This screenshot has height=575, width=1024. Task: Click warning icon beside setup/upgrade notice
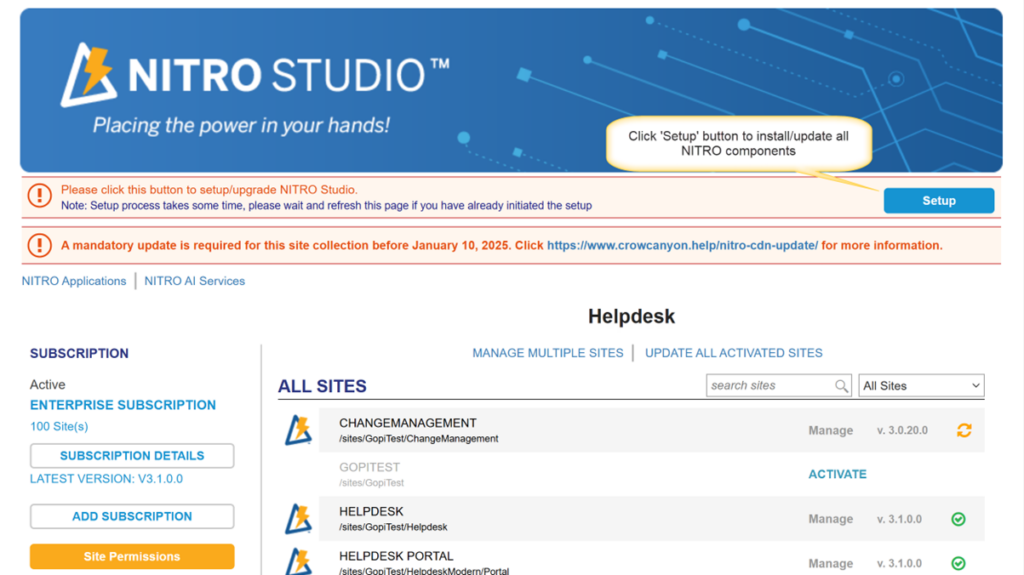click(x=40, y=195)
